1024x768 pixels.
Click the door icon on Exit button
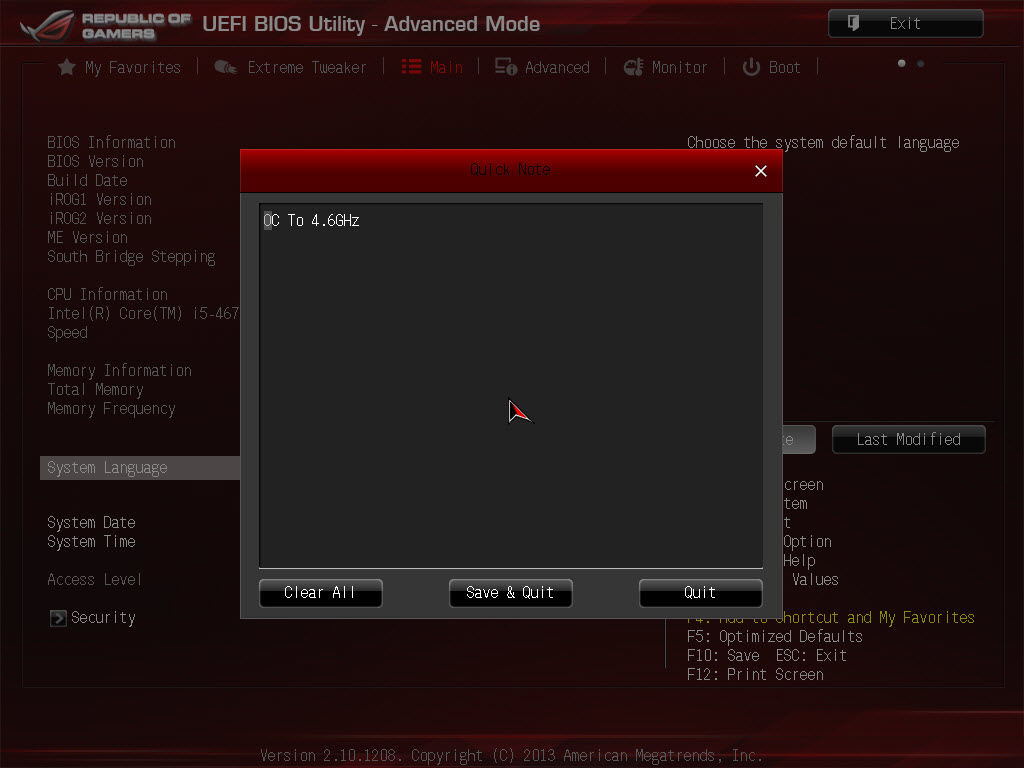pyautogui.click(x=853, y=24)
